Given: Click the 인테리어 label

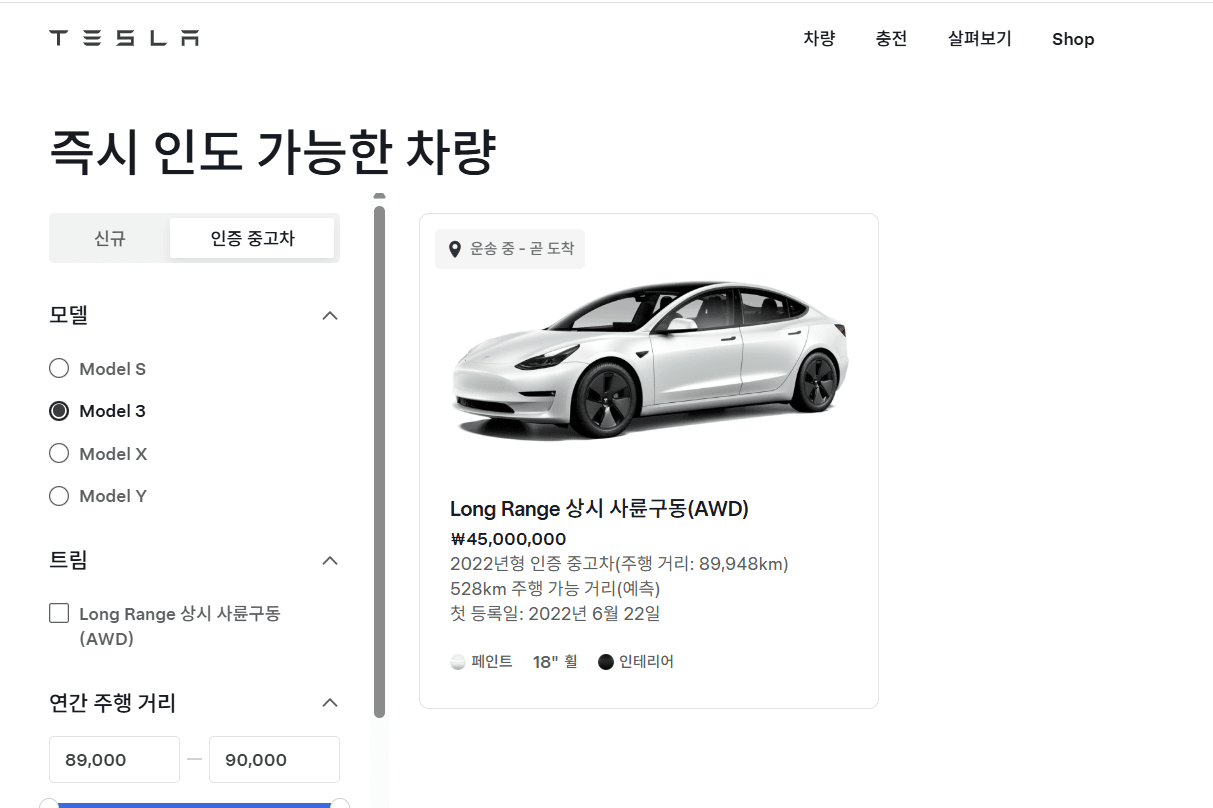Looking at the screenshot, I should pos(646,662).
